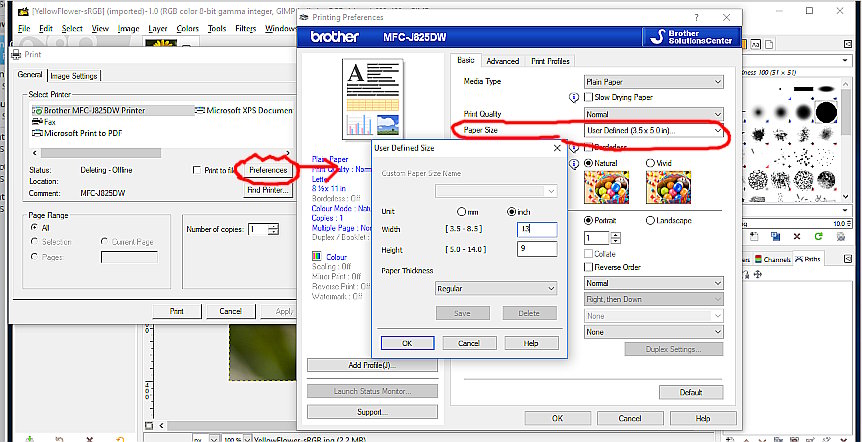Click the Support button
862x442 pixels.
tap(372, 412)
